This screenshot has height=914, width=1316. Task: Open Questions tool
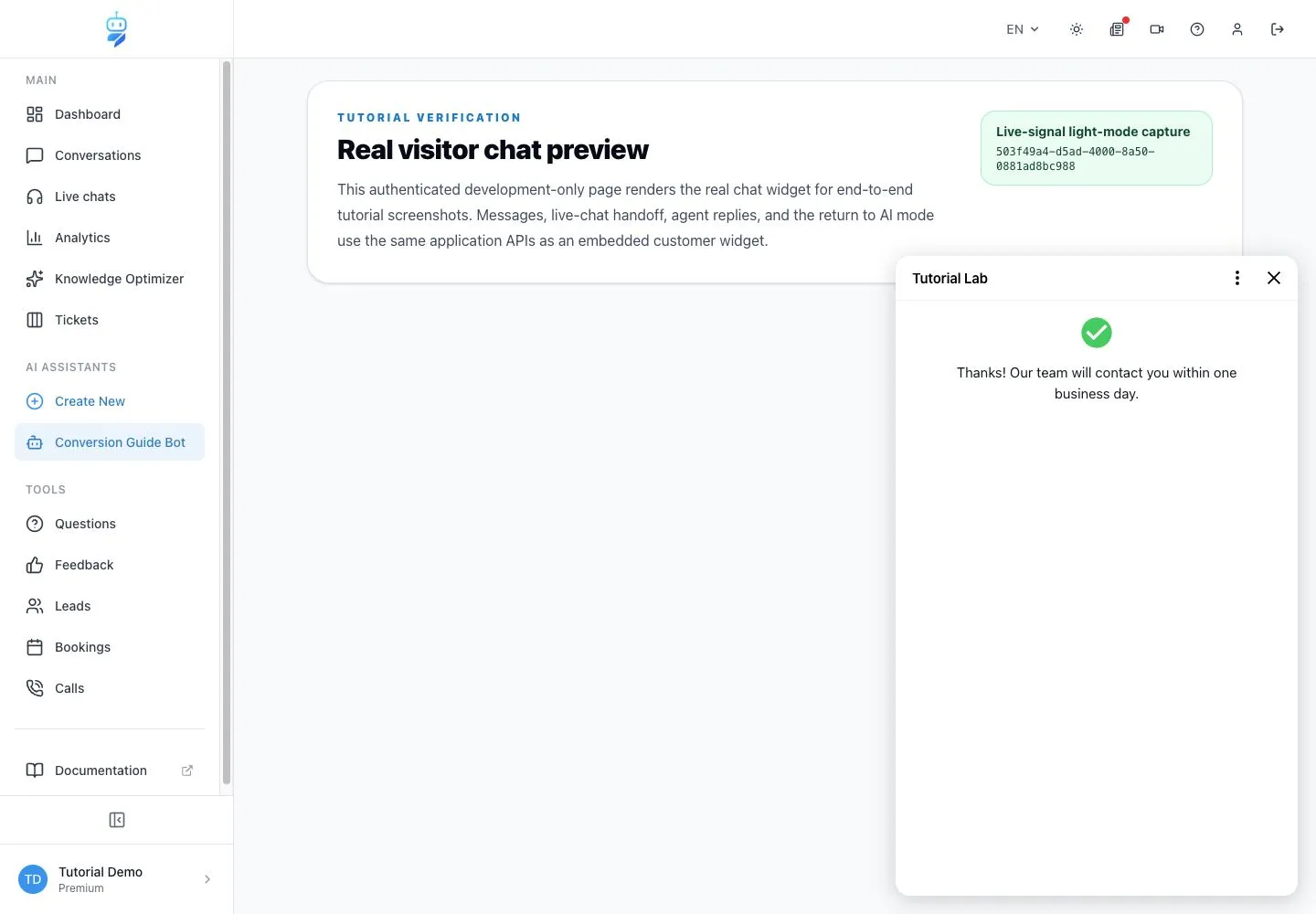click(110, 524)
